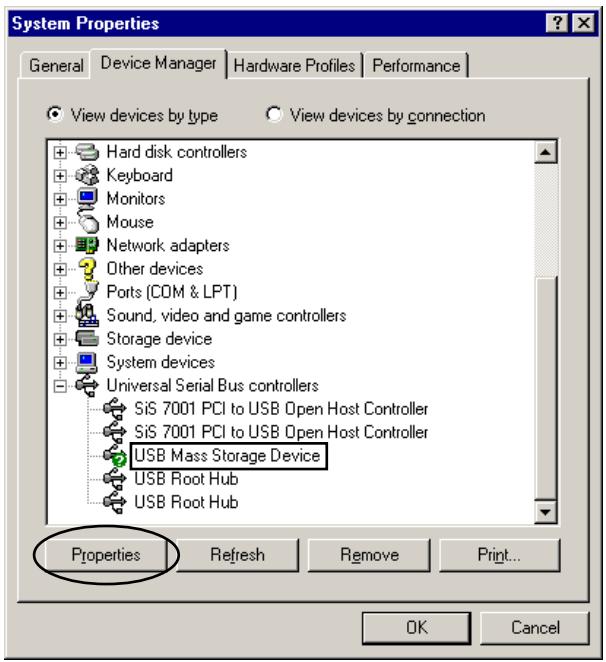Screen dimensions: 606x662
Task: Click the Monitors device icon
Action: click(x=87, y=198)
